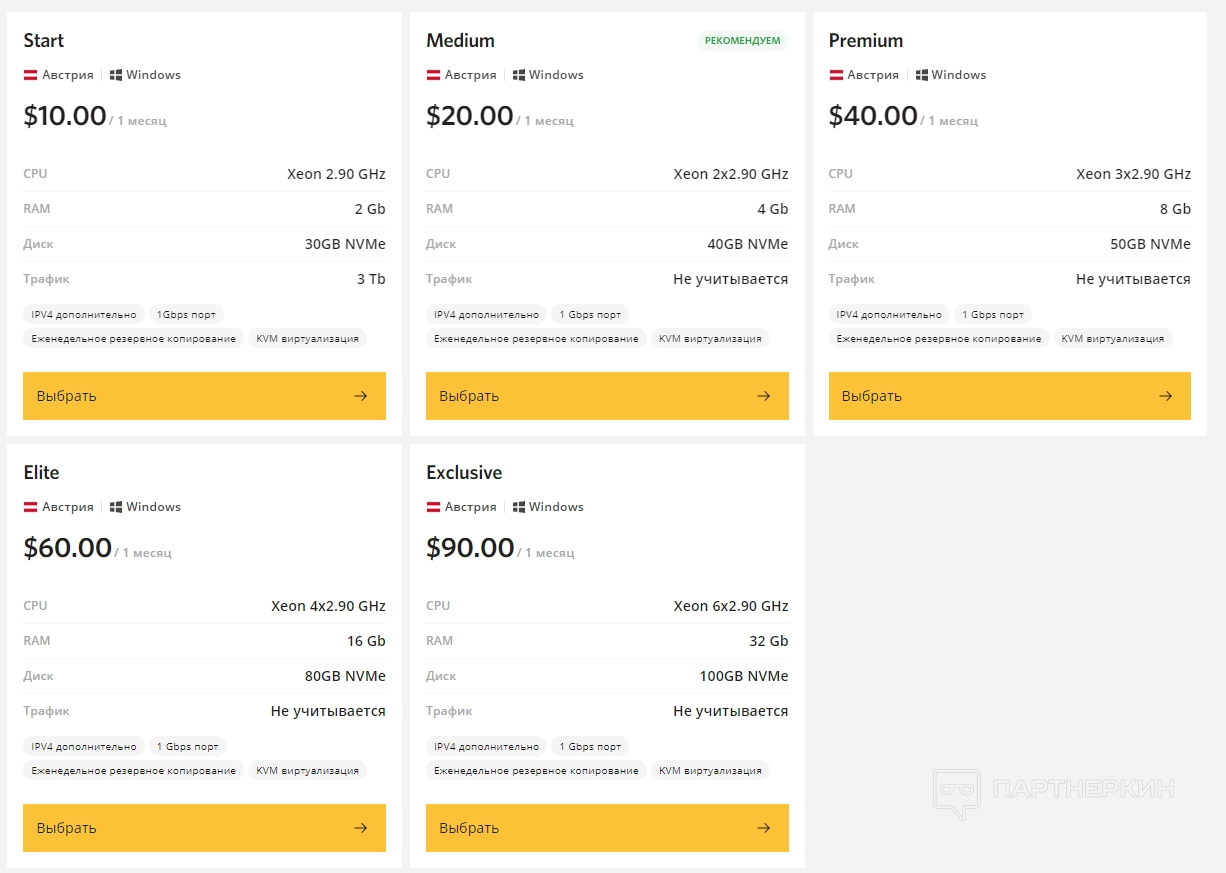Click the Windows logo in Start plan

pos(116,75)
